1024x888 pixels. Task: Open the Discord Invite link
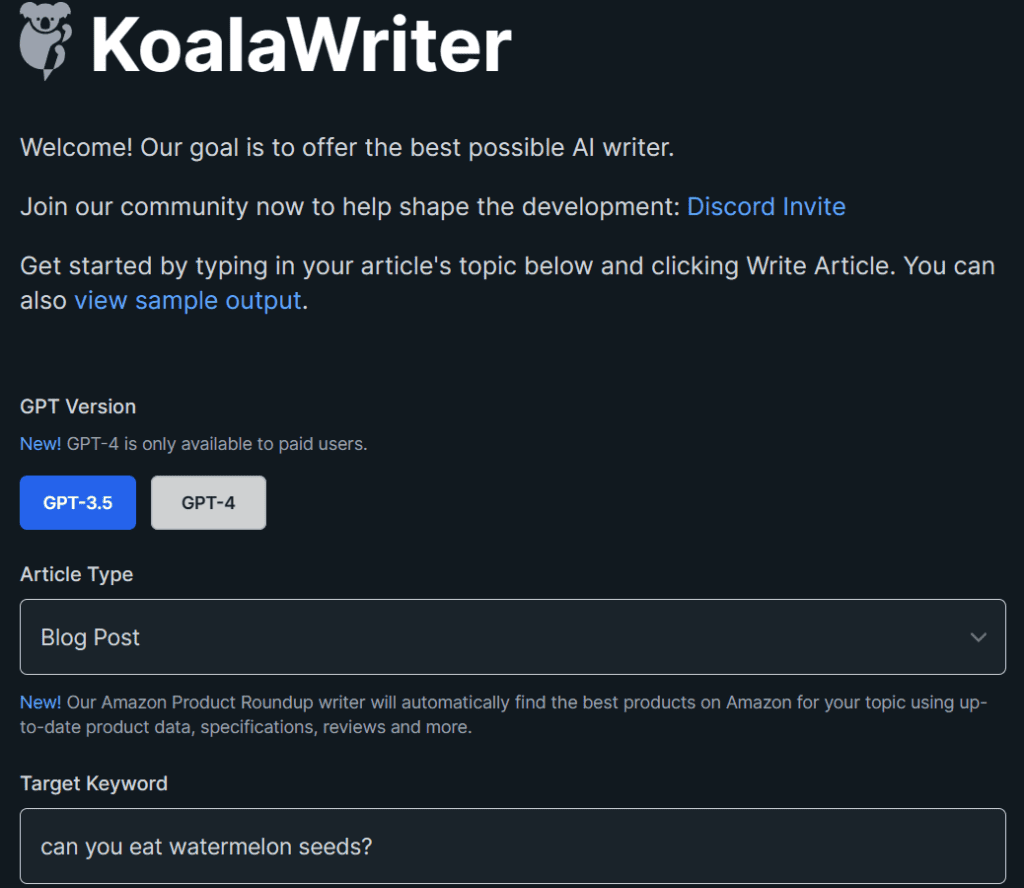click(x=766, y=206)
